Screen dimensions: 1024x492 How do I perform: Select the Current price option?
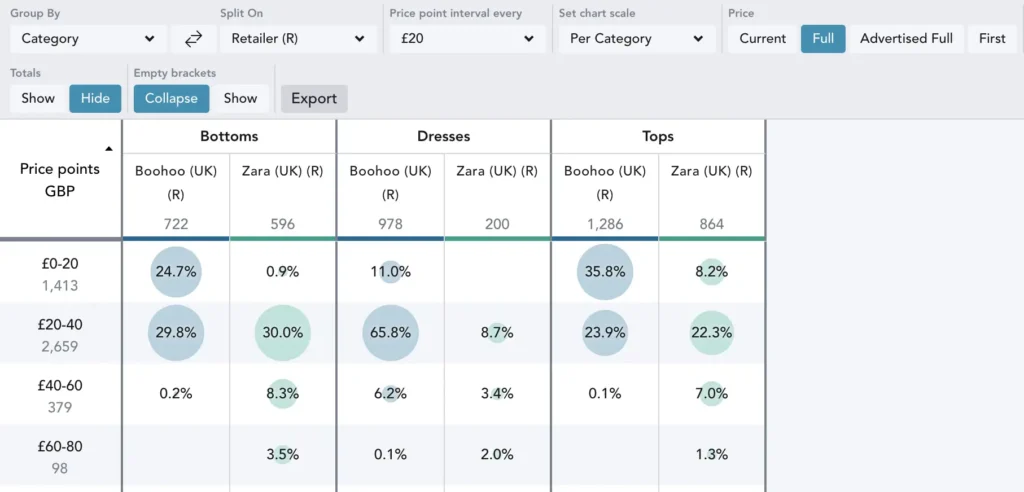click(x=762, y=39)
